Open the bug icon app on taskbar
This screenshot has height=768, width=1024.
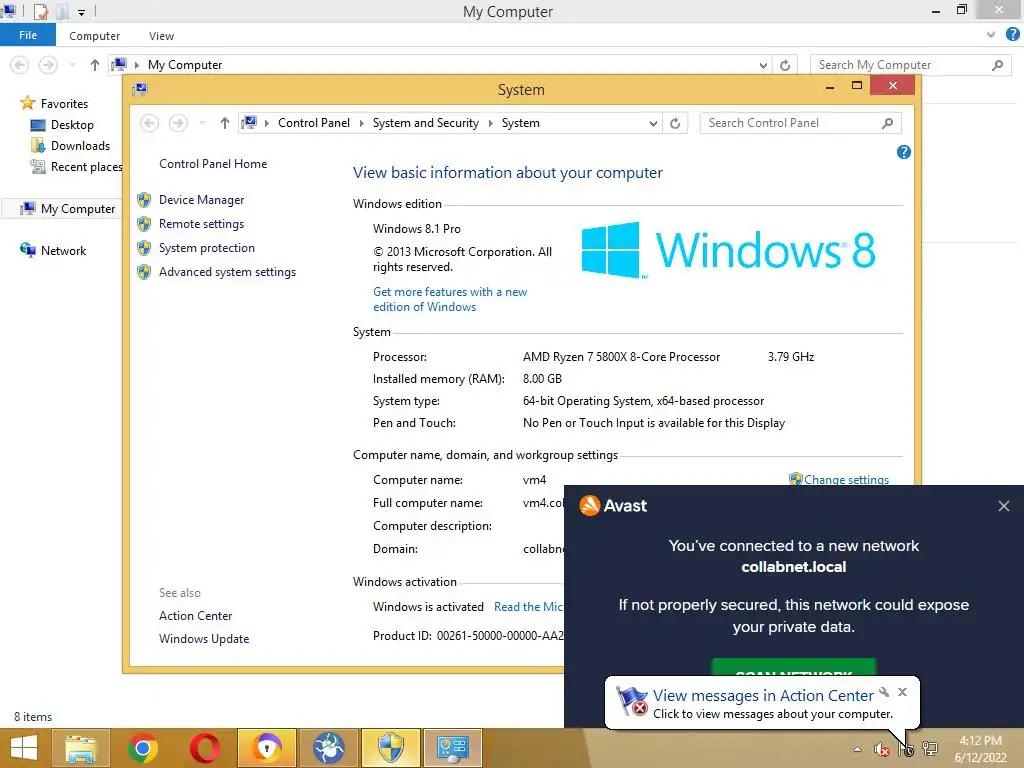tap(329, 748)
